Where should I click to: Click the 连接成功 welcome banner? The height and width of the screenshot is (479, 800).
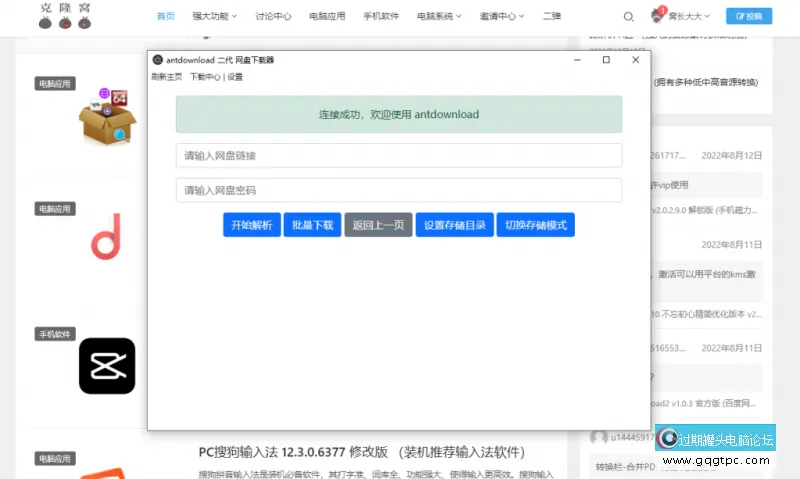pos(399,114)
